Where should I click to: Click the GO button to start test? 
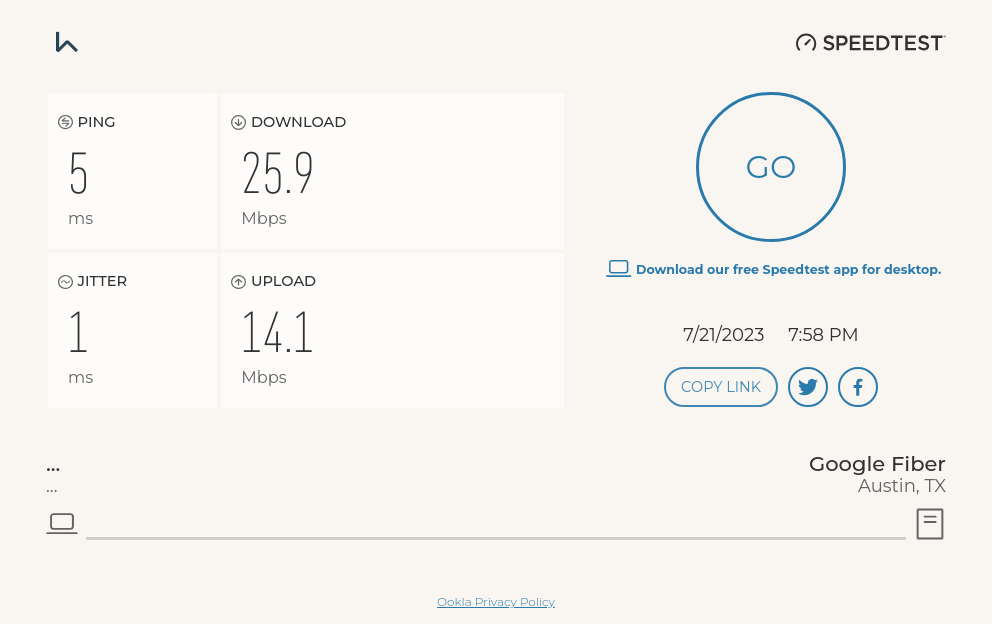click(770, 167)
